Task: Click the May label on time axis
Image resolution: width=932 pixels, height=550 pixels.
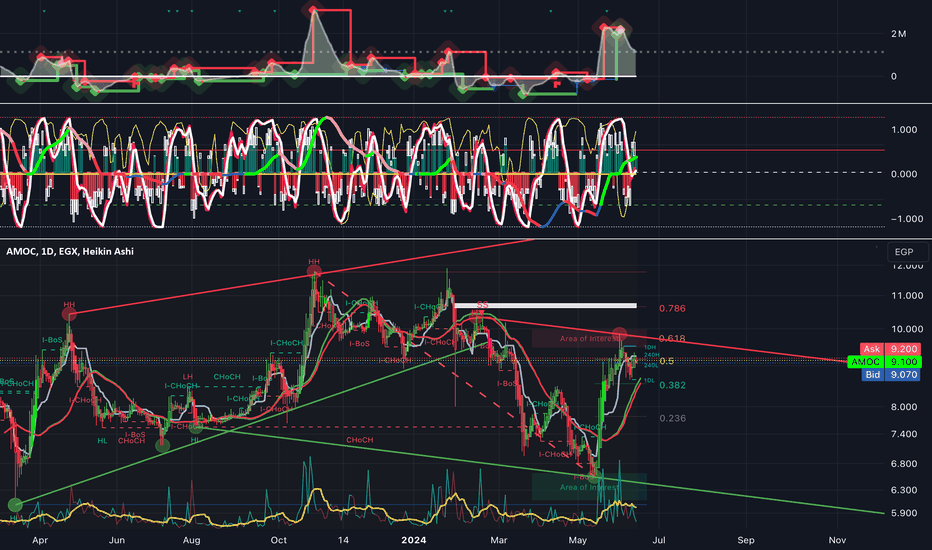Action: [578, 540]
